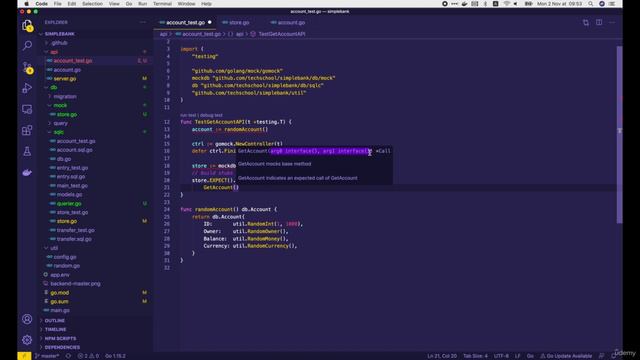The image size is (640, 360).
Task: Click the run test code lens
Action: click(188, 115)
